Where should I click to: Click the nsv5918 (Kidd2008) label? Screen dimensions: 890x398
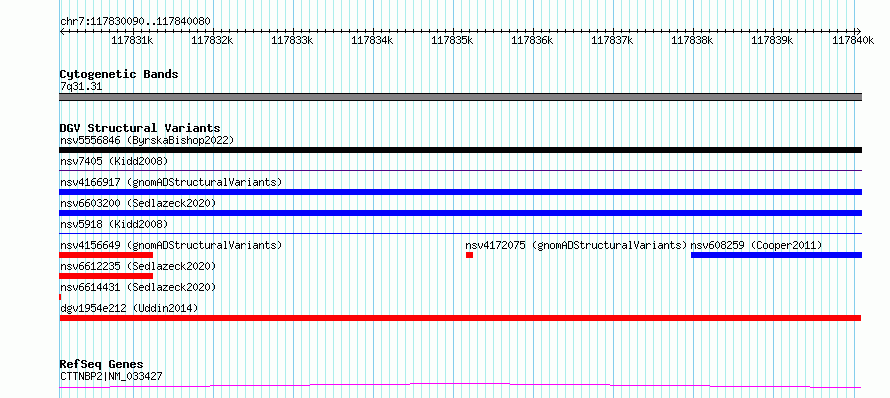114,224
